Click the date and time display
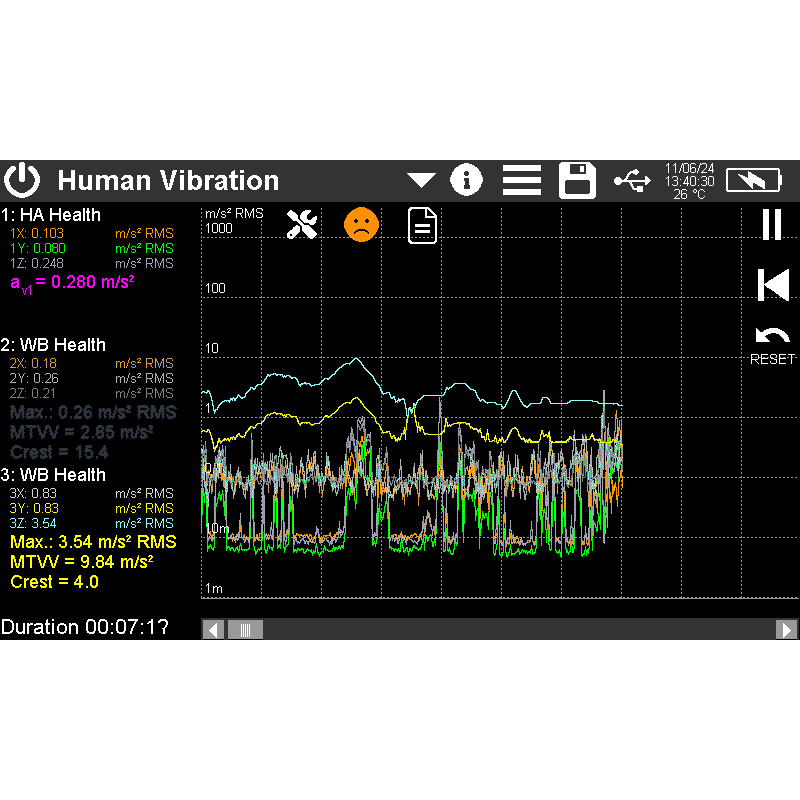The width and height of the screenshot is (800, 800). pos(690,180)
